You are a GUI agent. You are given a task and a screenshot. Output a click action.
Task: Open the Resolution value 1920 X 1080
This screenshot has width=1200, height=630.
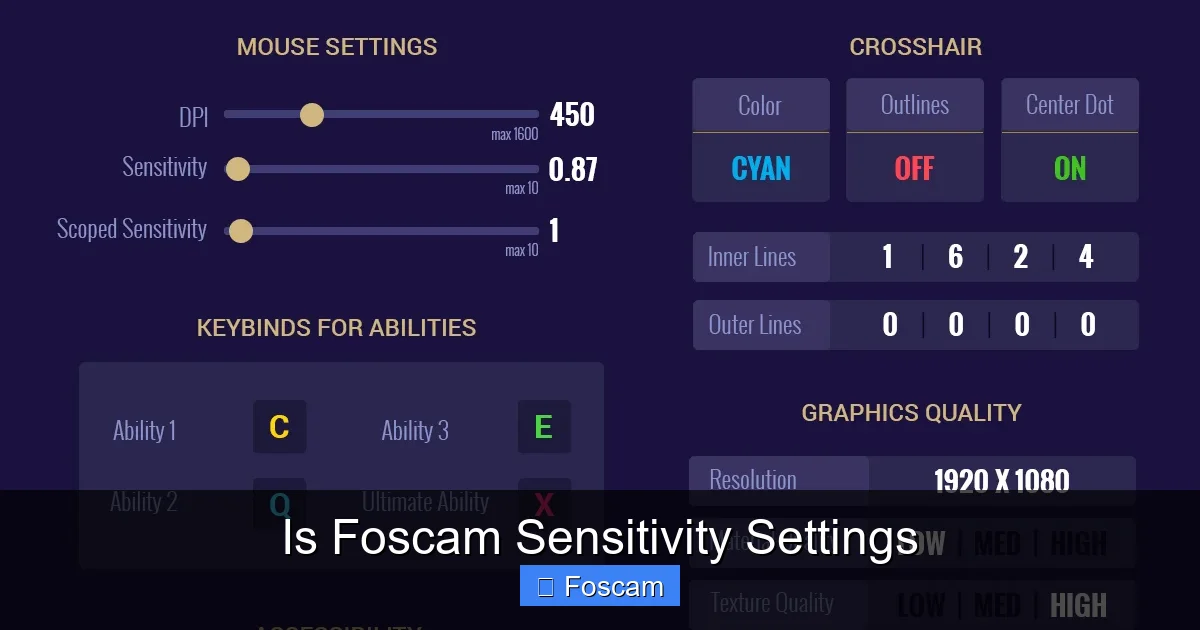pos(1001,481)
